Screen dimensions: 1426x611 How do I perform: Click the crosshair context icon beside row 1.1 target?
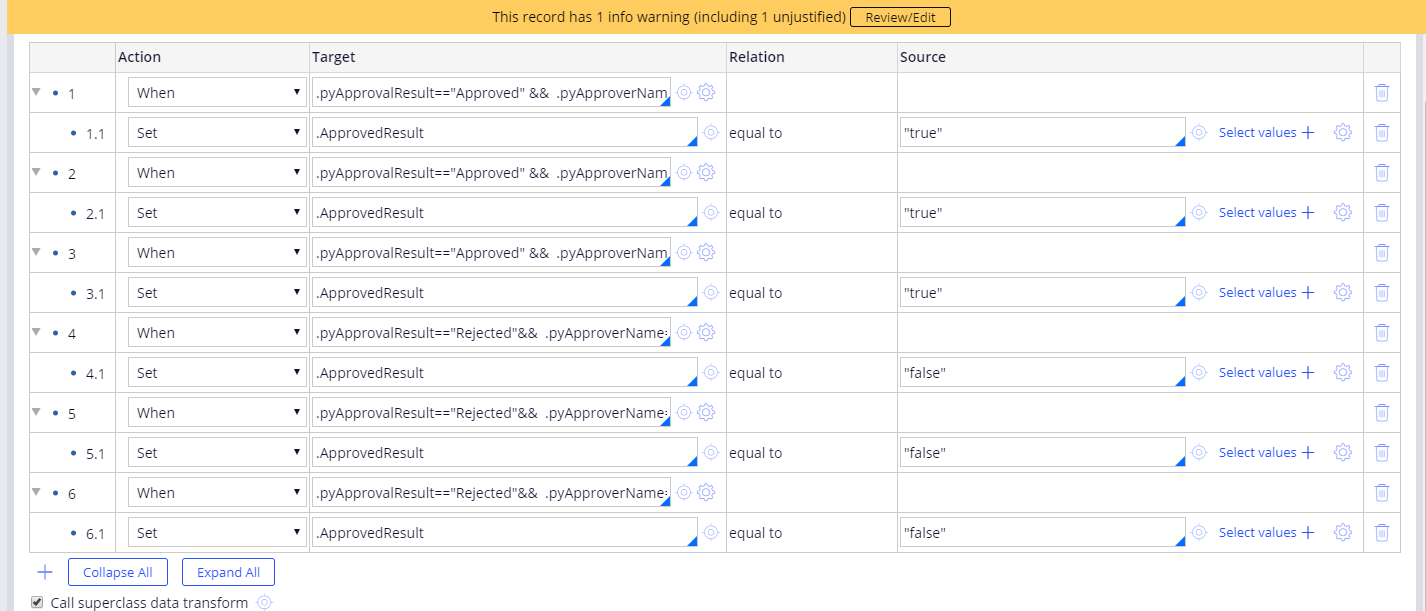[711, 132]
